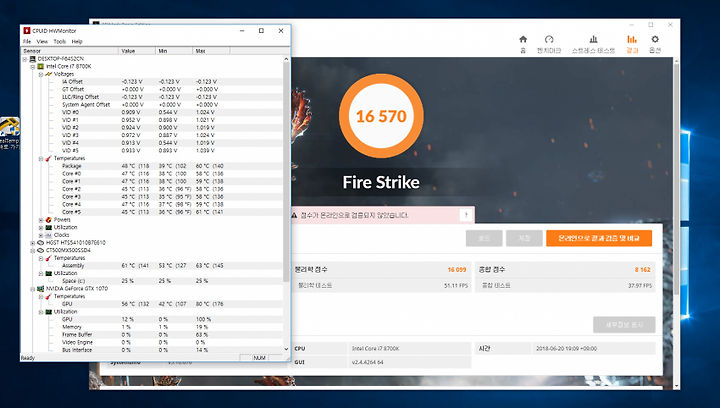Image resolution: width=720 pixels, height=408 pixels.
Task: Expand the CPU Utilization group above Clocks
Action: tap(40, 228)
